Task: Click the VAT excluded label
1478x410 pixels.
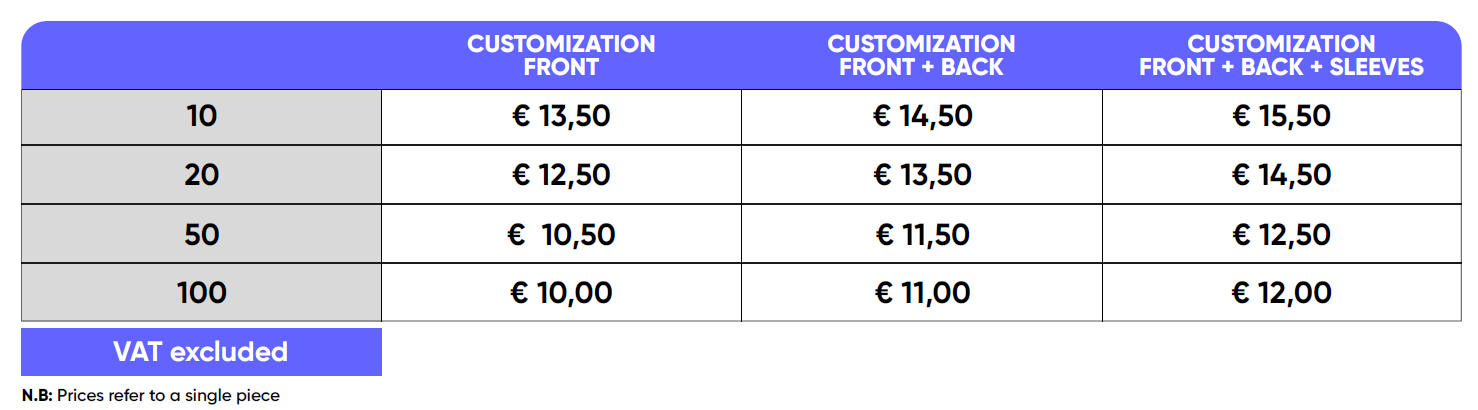Action: click(x=201, y=352)
